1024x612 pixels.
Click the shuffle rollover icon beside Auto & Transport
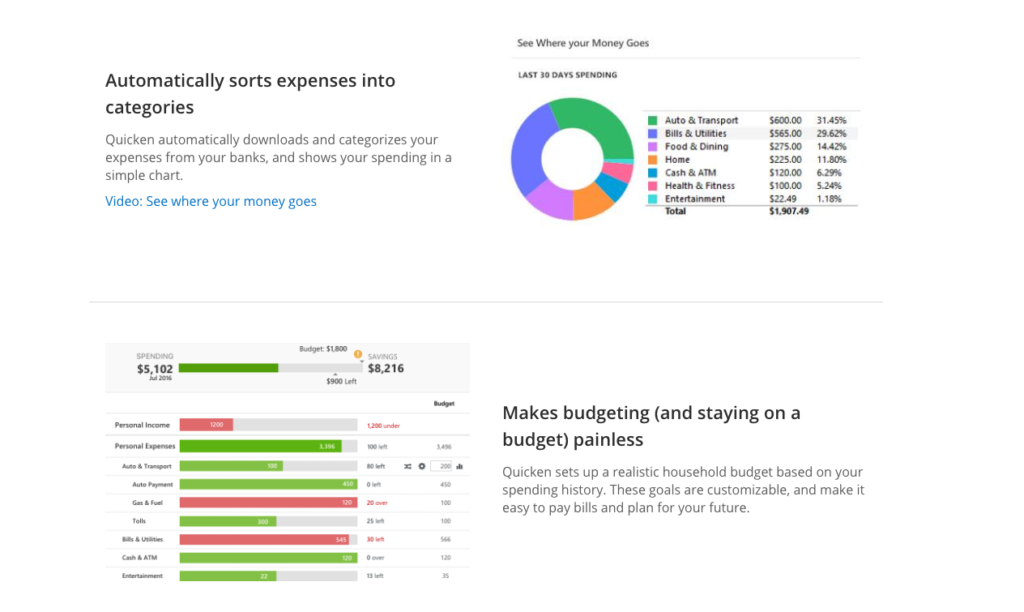407,466
